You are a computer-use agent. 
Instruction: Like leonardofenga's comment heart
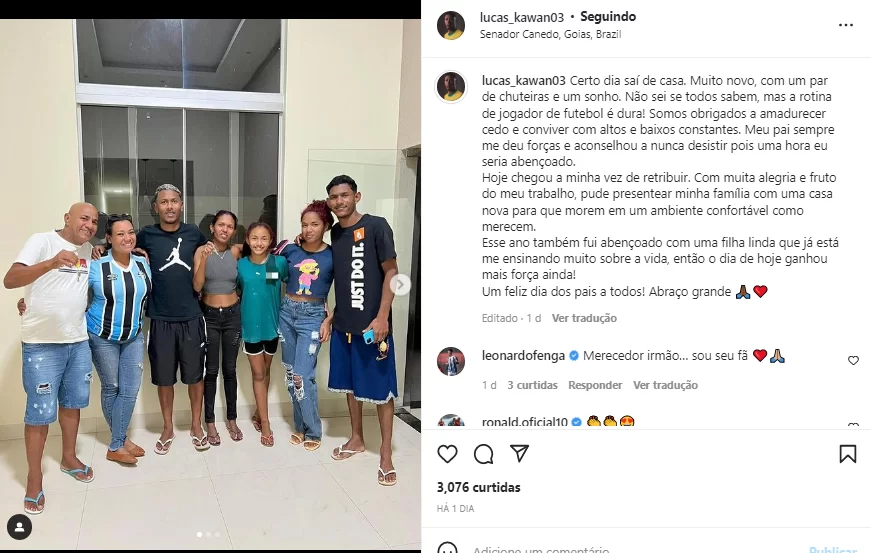click(x=853, y=360)
